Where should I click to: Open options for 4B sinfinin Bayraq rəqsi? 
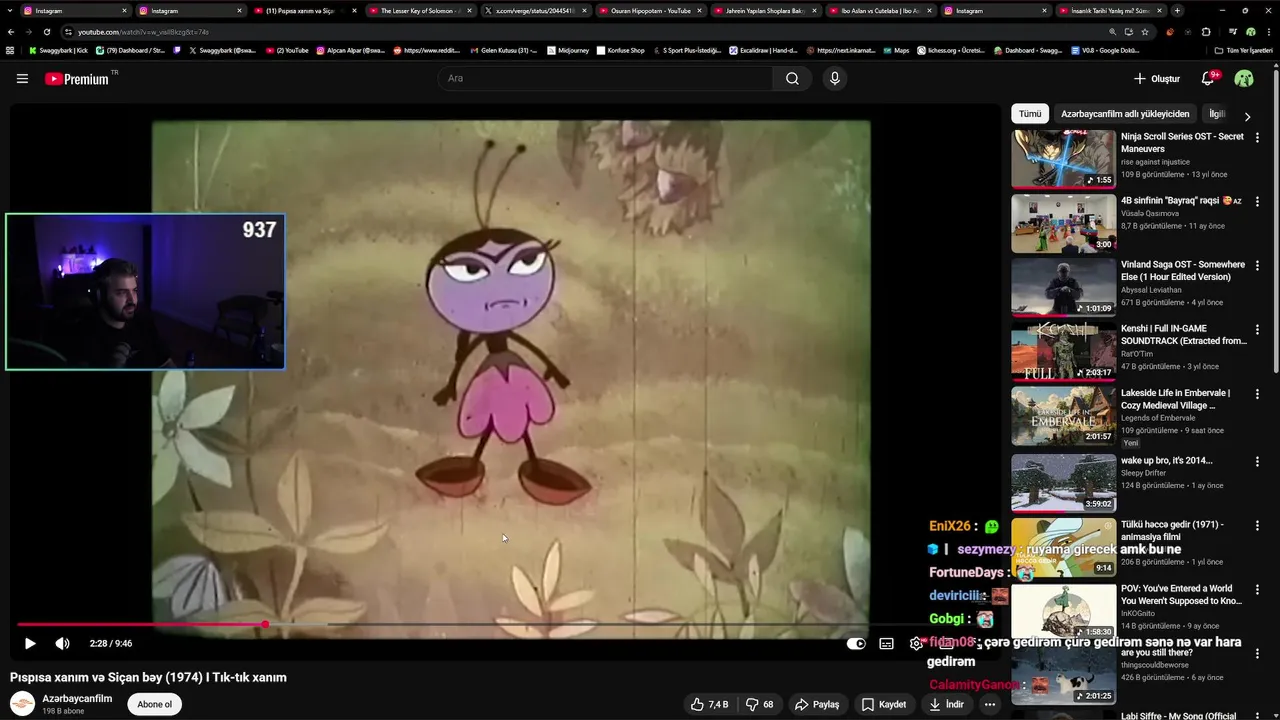tap(1258, 201)
